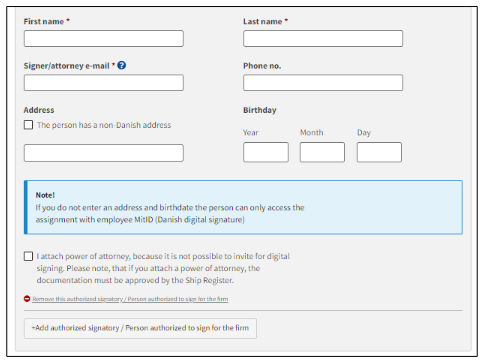This screenshot has width=485, height=362.
Task: Focus the Signer/attorney e-mail field
Action: [104, 83]
